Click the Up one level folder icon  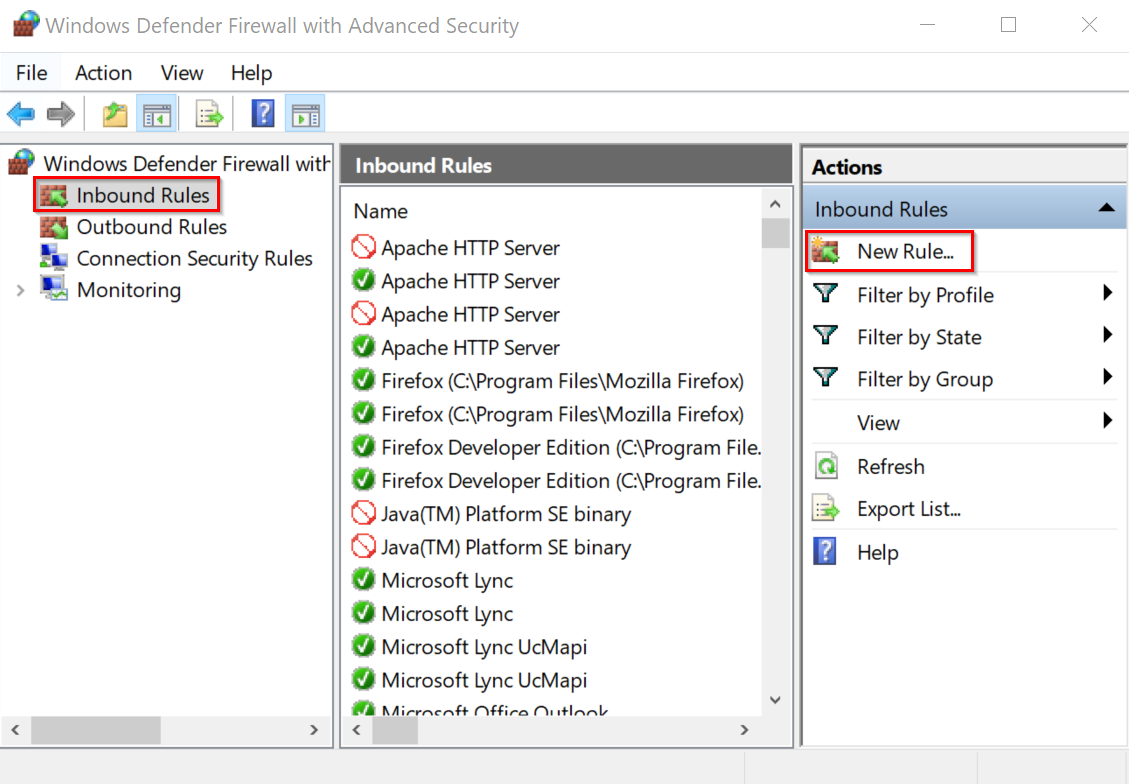115,114
